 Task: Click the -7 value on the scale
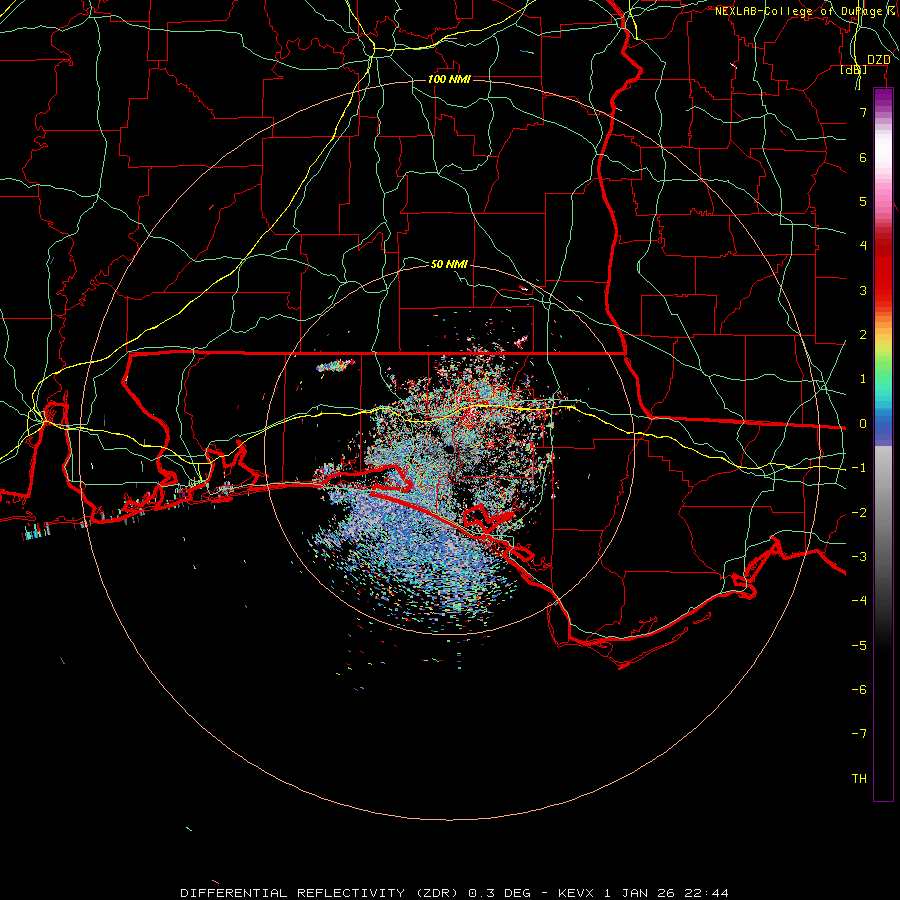[859, 734]
